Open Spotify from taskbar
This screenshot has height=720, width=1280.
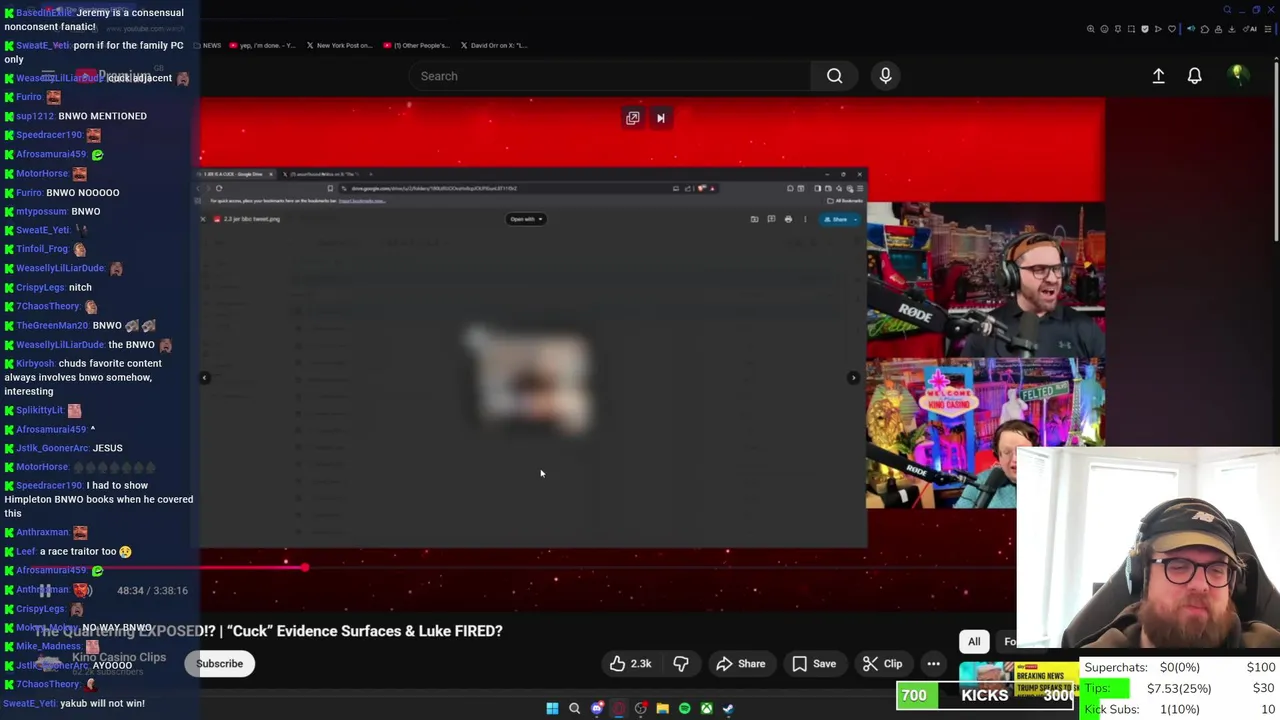684,708
